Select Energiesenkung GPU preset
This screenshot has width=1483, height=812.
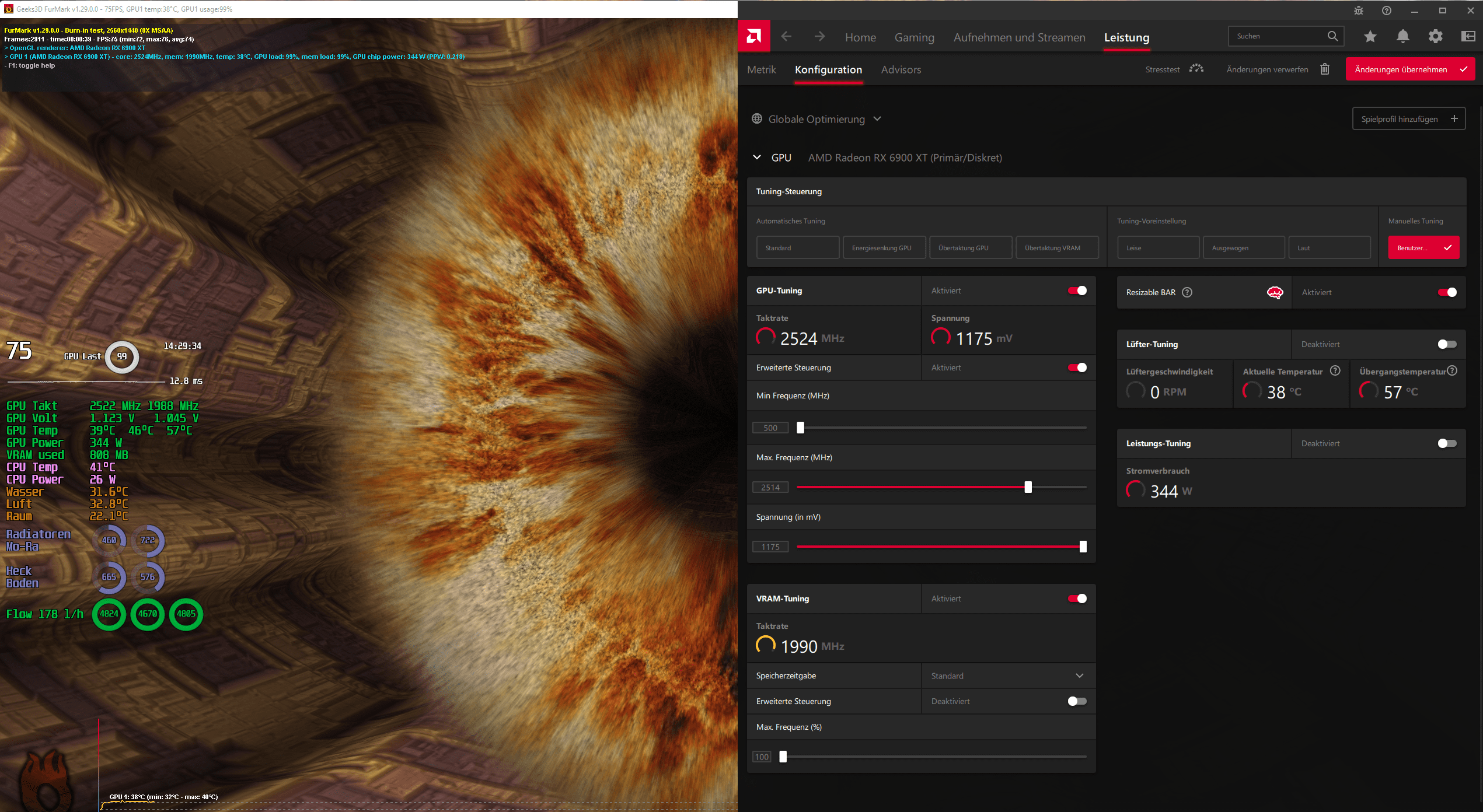pos(884,247)
